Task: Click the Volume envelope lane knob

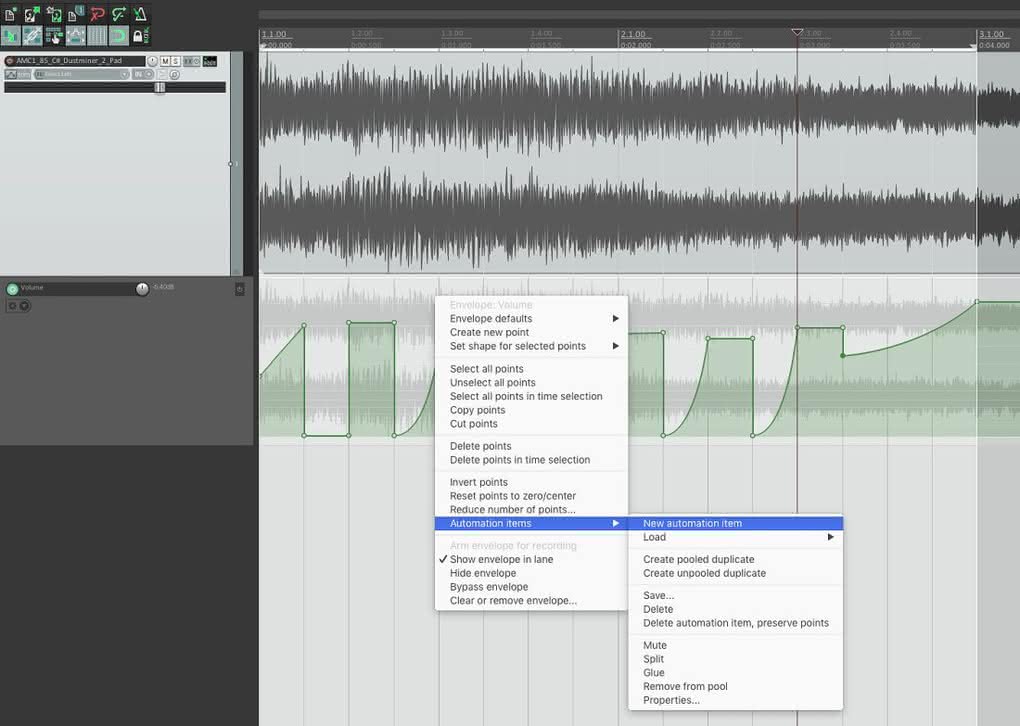Action: [x=142, y=289]
